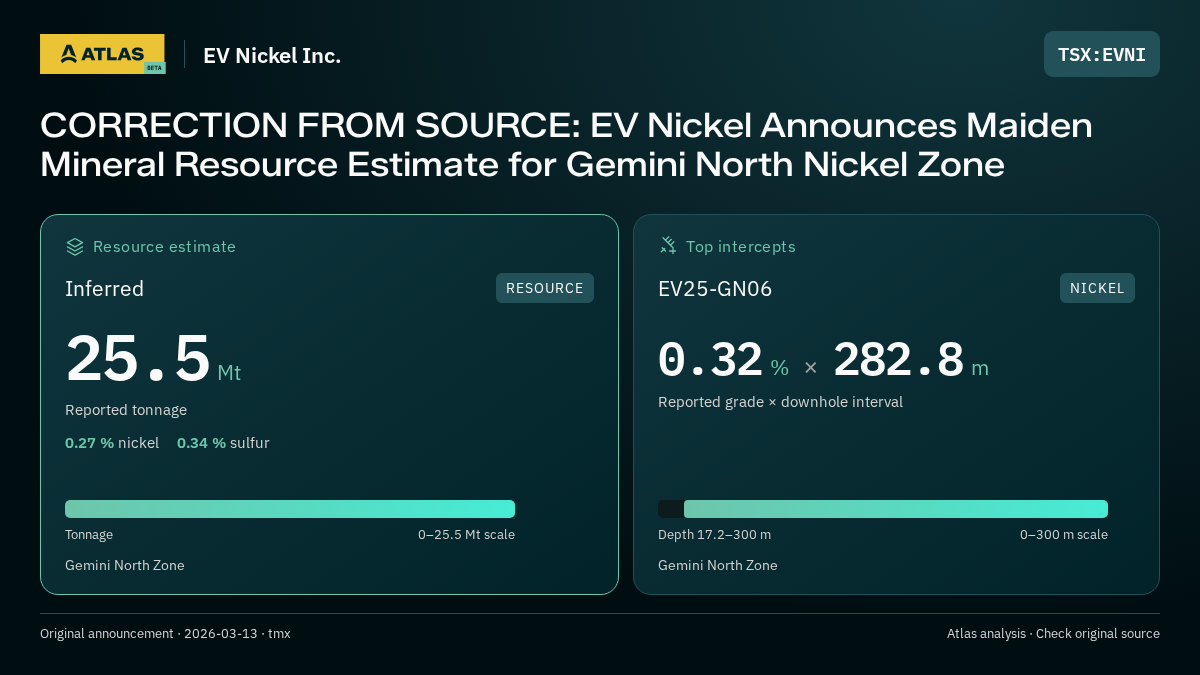The image size is (1200, 675).
Task: Open the Top intercepts card
Action: pyautogui.click(x=896, y=404)
